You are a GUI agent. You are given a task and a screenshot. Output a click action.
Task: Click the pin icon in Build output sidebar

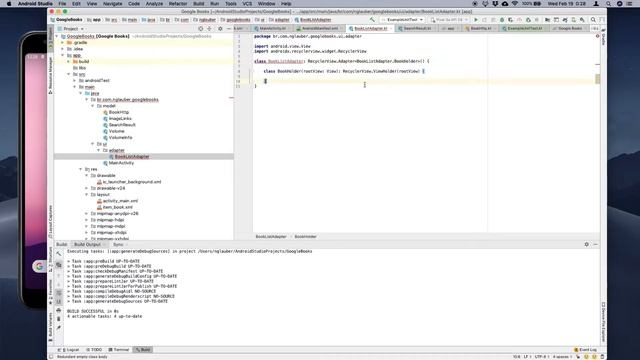pos(59,327)
